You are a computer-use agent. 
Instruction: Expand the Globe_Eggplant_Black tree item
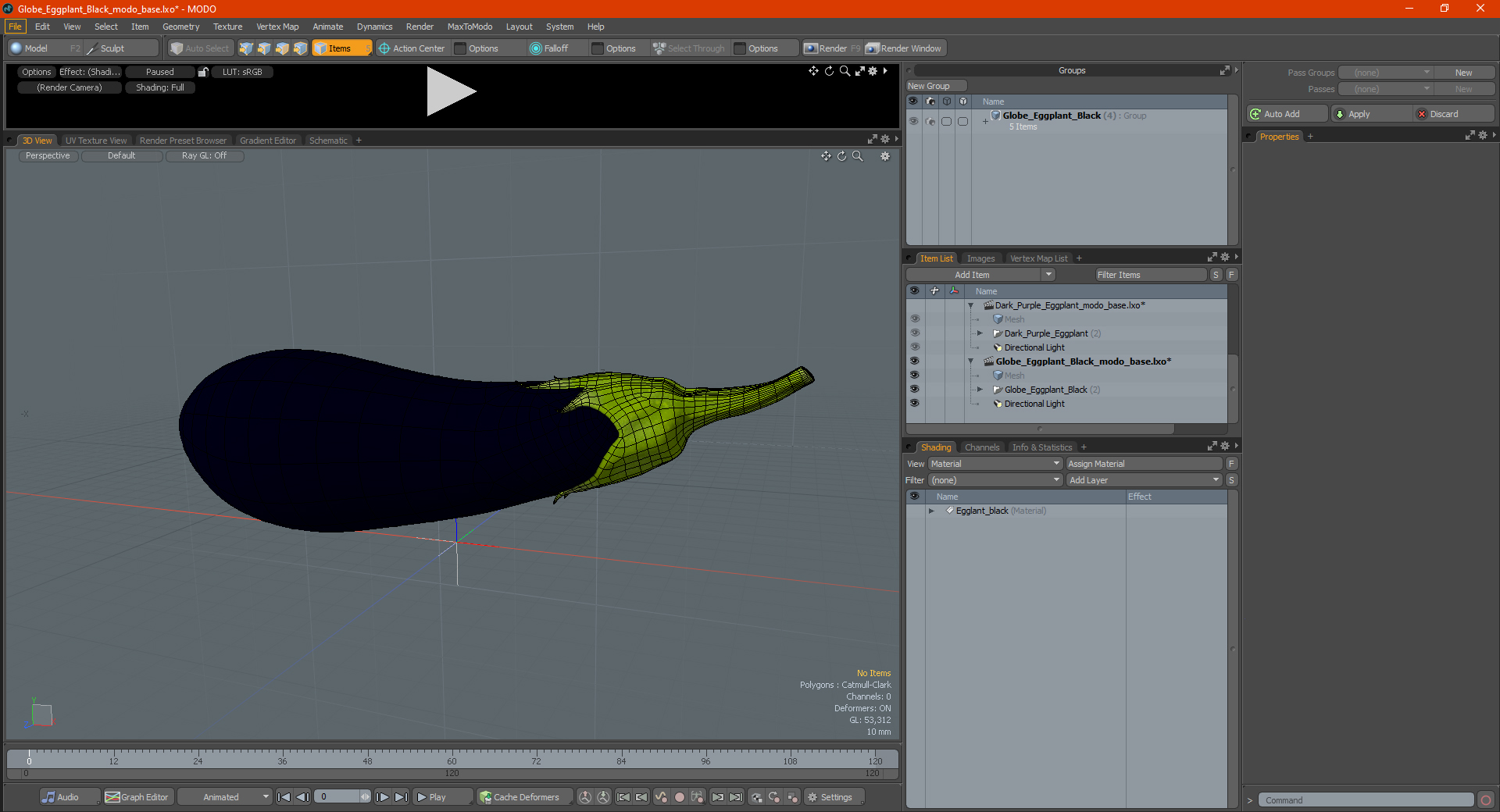point(980,390)
